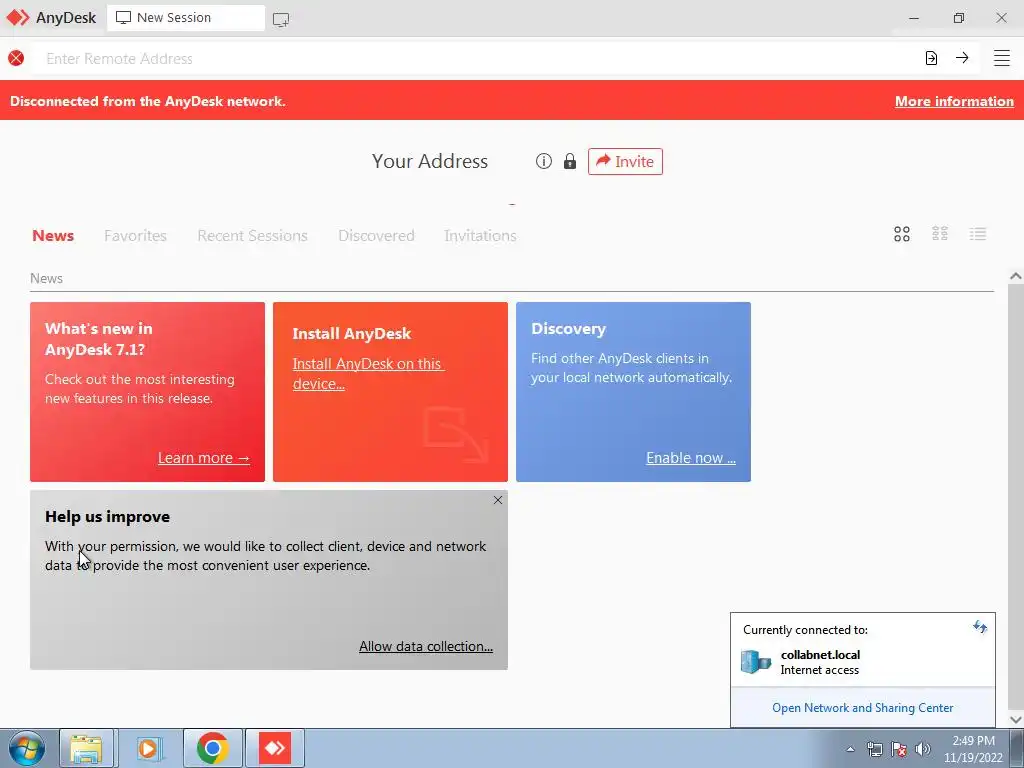This screenshot has height=768, width=1024.
Task: Click the Invite button
Action: pyautogui.click(x=625, y=161)
